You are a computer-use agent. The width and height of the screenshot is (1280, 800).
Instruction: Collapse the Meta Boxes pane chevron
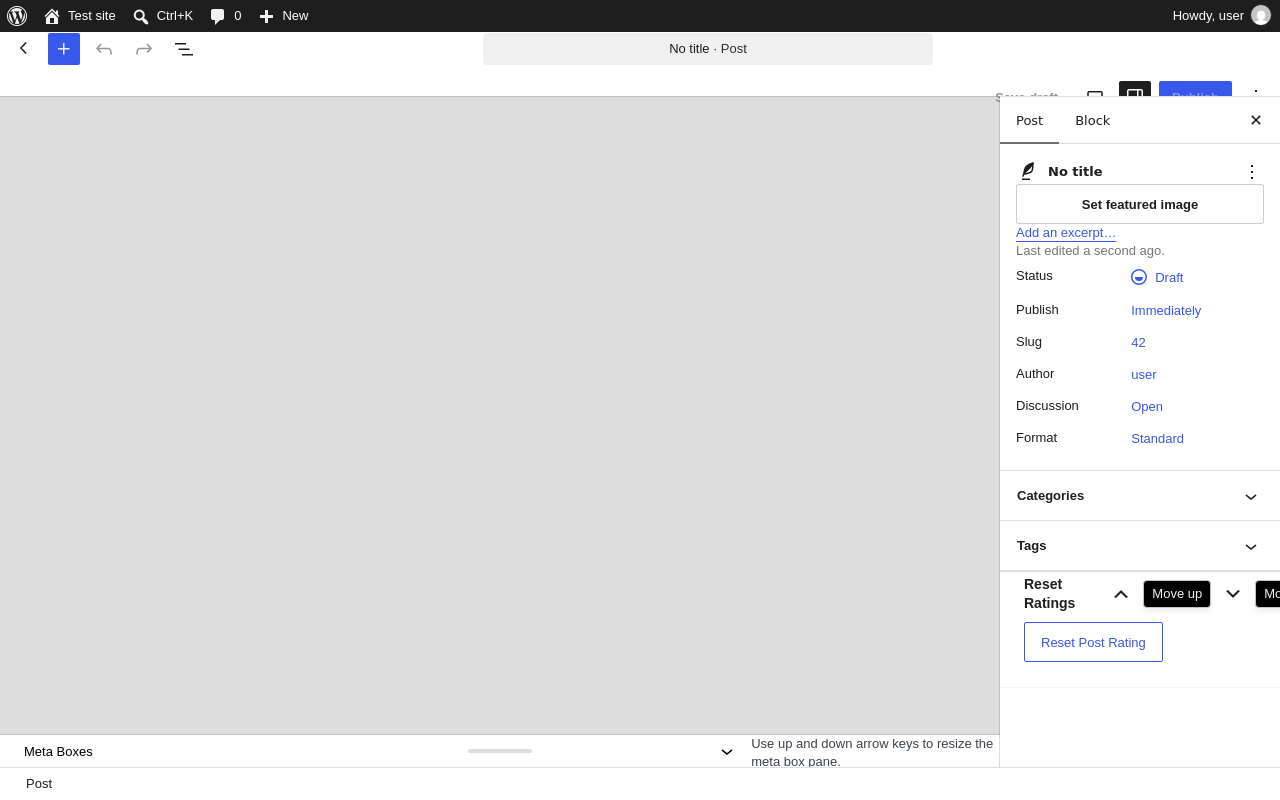[x=727, y=752]
